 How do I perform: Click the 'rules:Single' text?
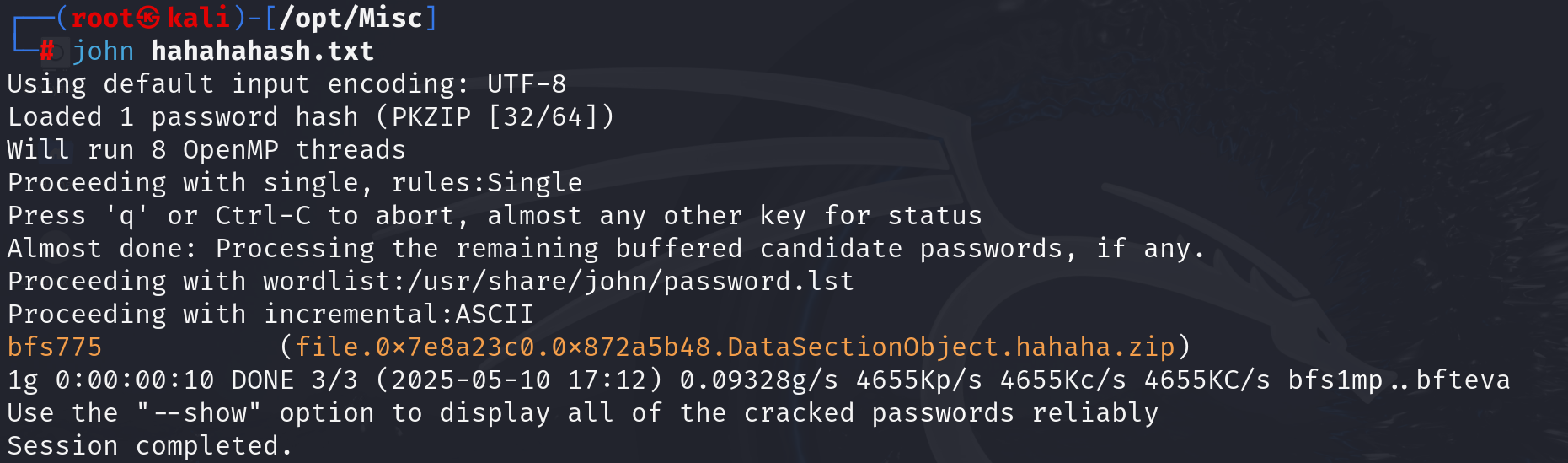pos(487,182)
